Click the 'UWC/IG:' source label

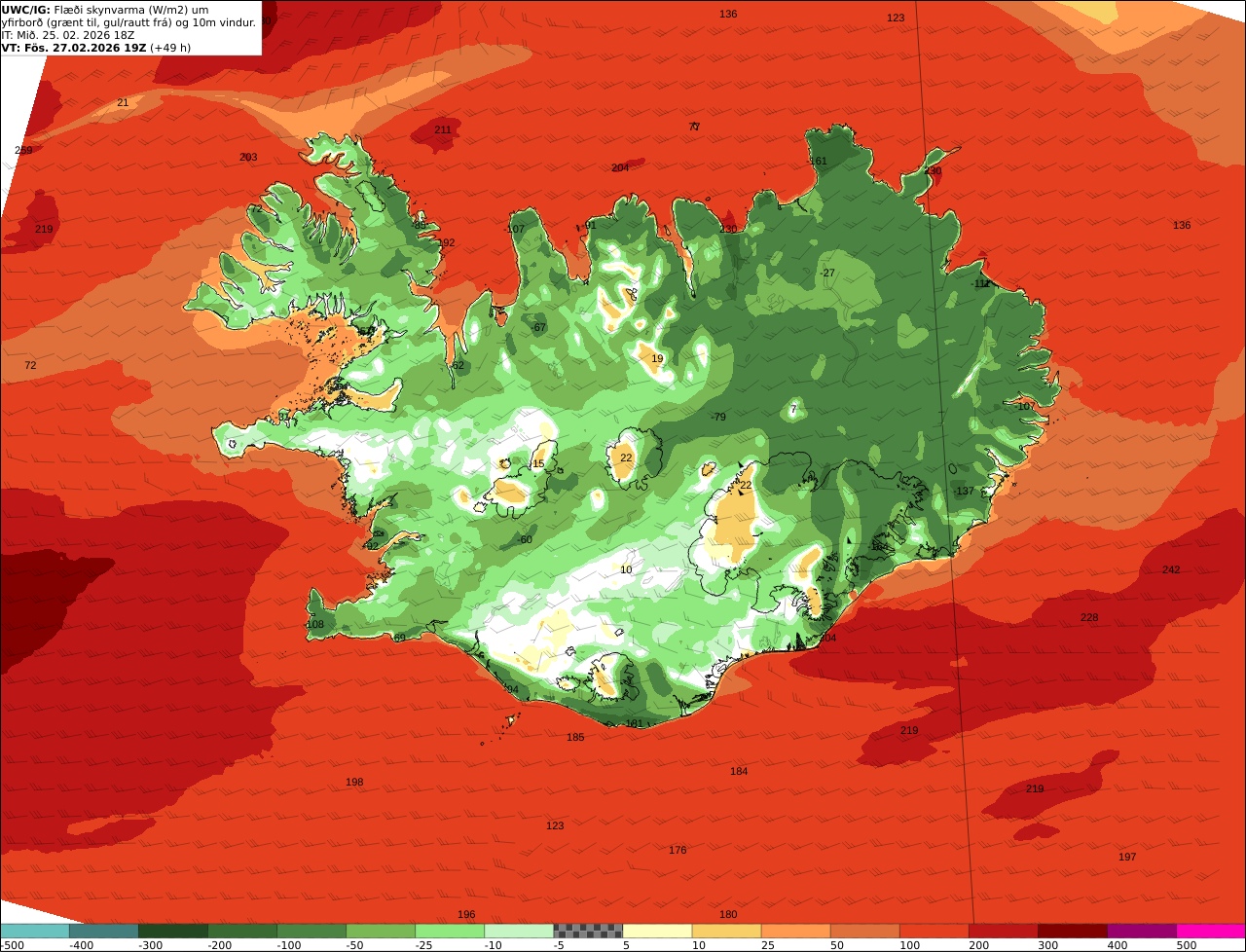[x=25, y=9]
